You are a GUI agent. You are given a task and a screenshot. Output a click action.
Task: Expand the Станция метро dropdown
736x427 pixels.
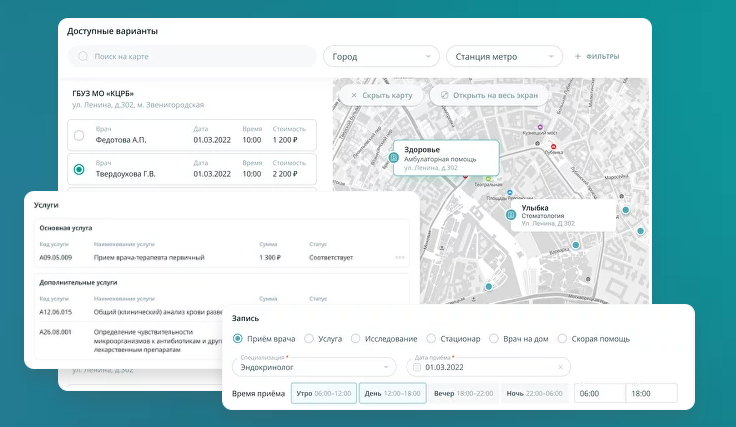[503, 57]
